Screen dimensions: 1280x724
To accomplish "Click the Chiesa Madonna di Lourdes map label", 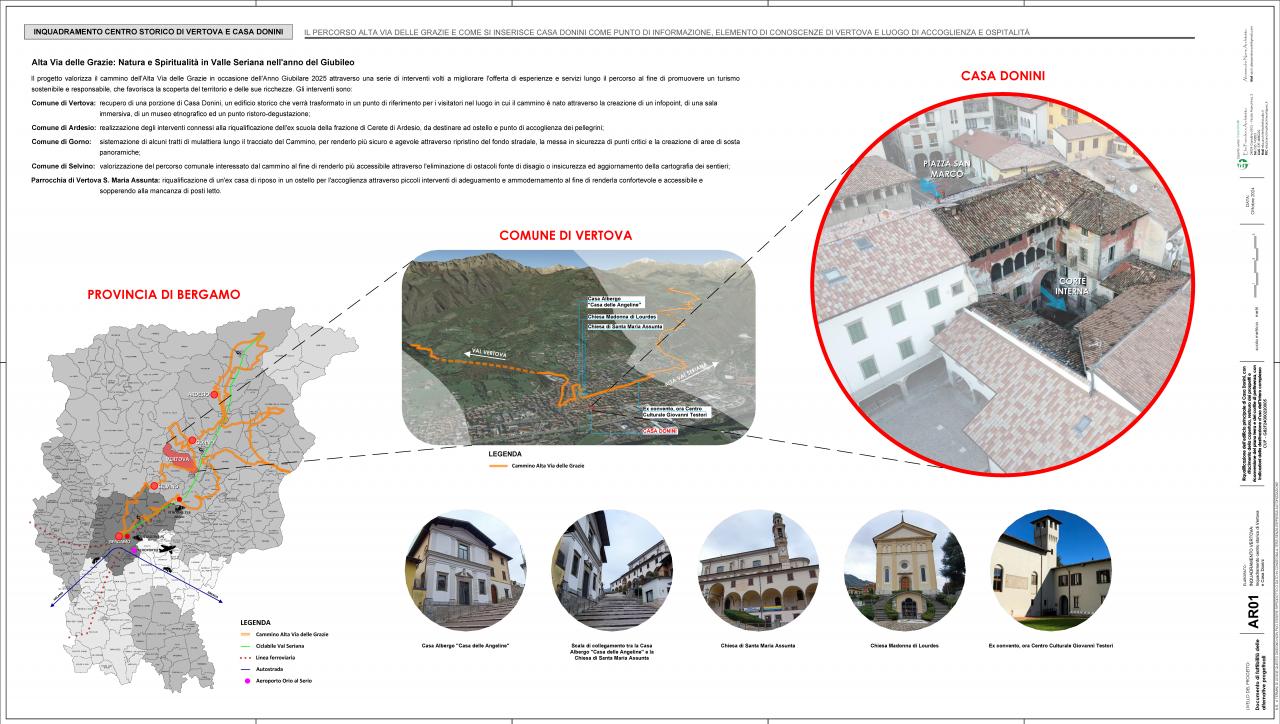I will [622, 317].
